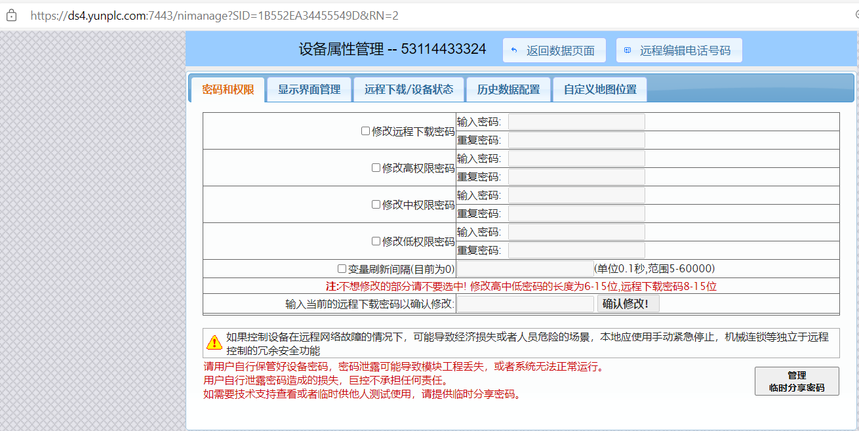Click the 如需要技术支持查看 red line

coord(362,394)
